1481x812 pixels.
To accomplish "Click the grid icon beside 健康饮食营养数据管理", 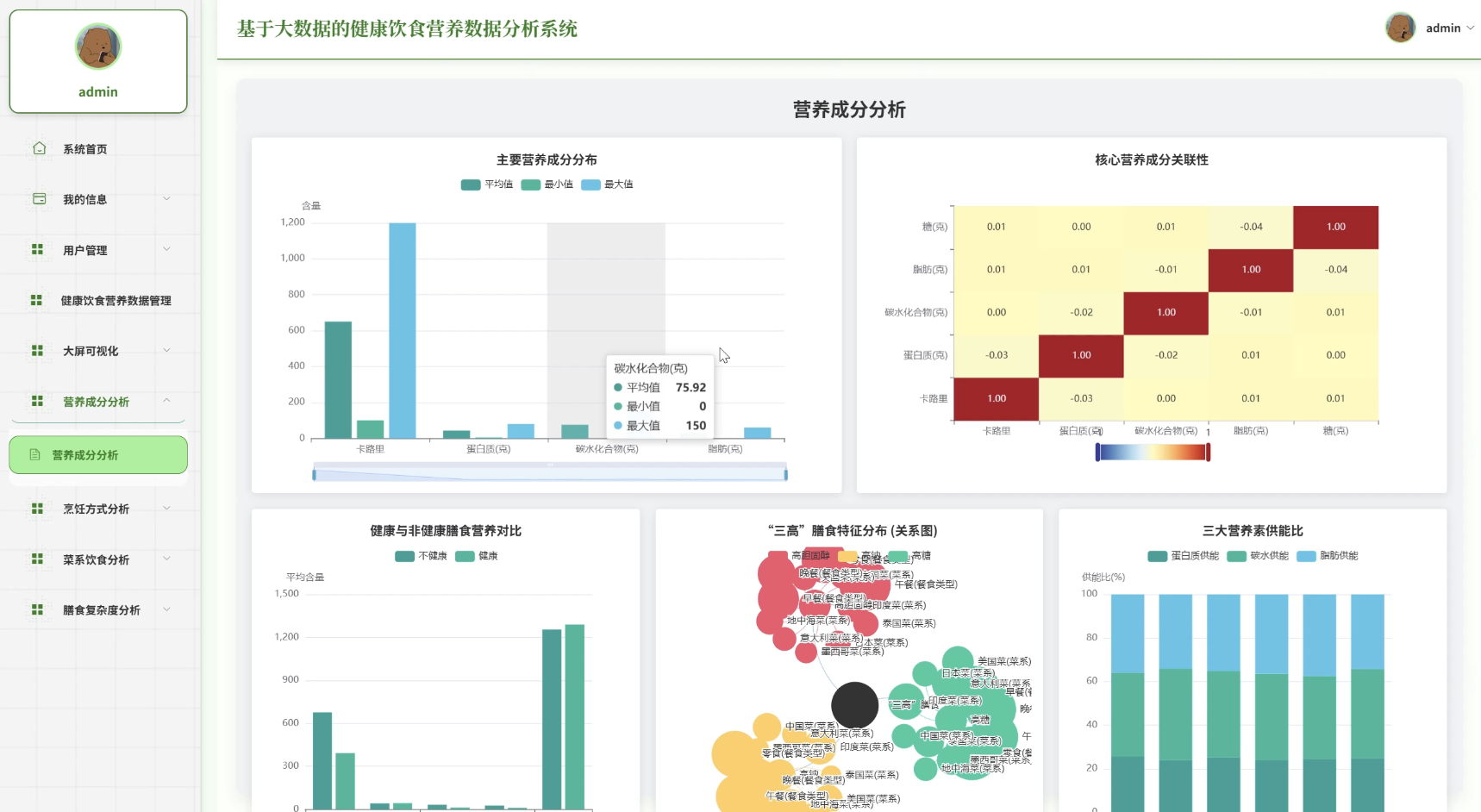I will pyautogui.click(x=36, y=300).
